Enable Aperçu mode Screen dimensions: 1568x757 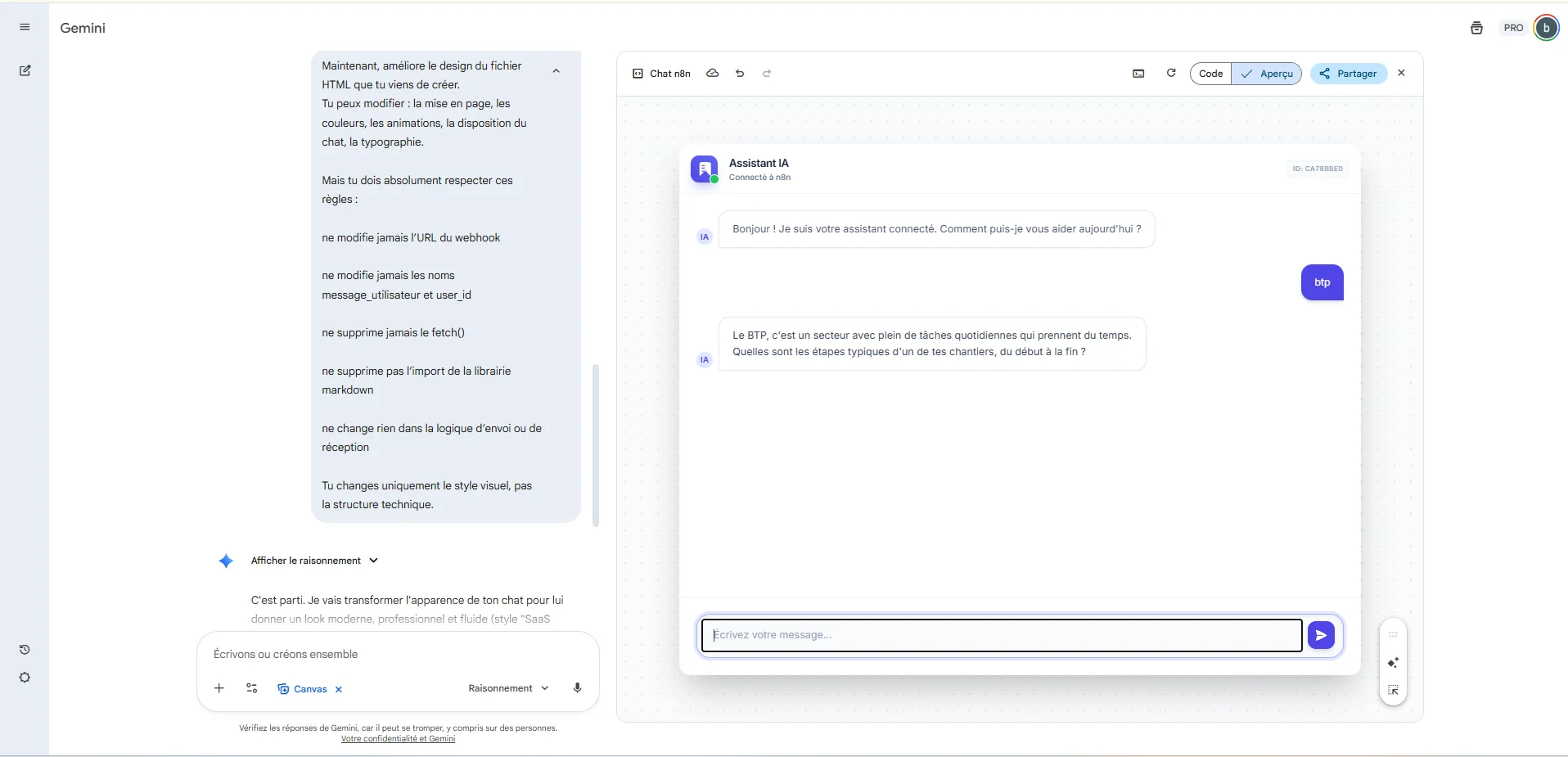(1267, 73)
